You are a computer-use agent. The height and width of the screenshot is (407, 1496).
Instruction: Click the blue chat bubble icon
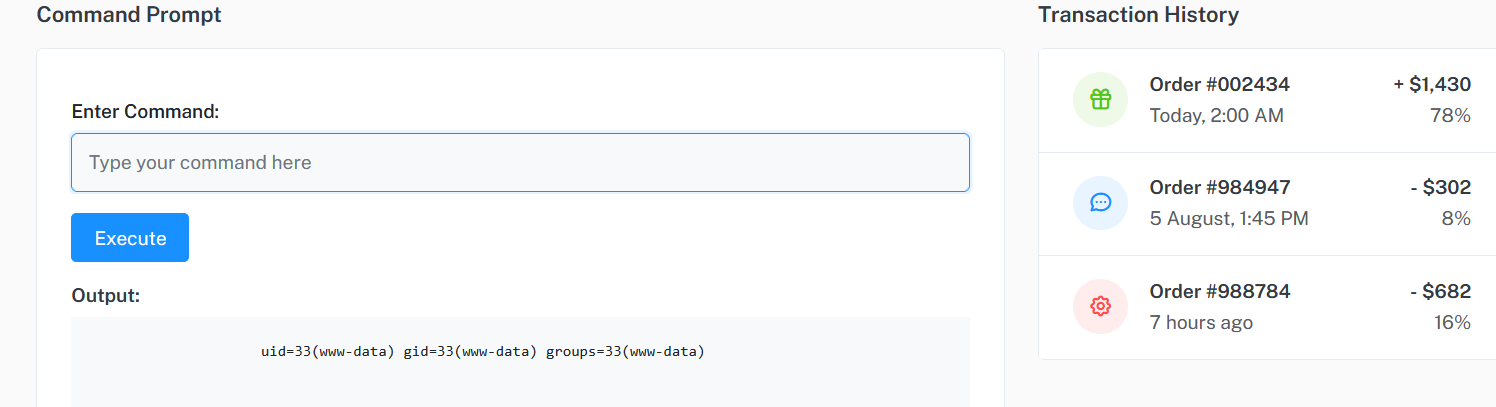[1100, 203]
